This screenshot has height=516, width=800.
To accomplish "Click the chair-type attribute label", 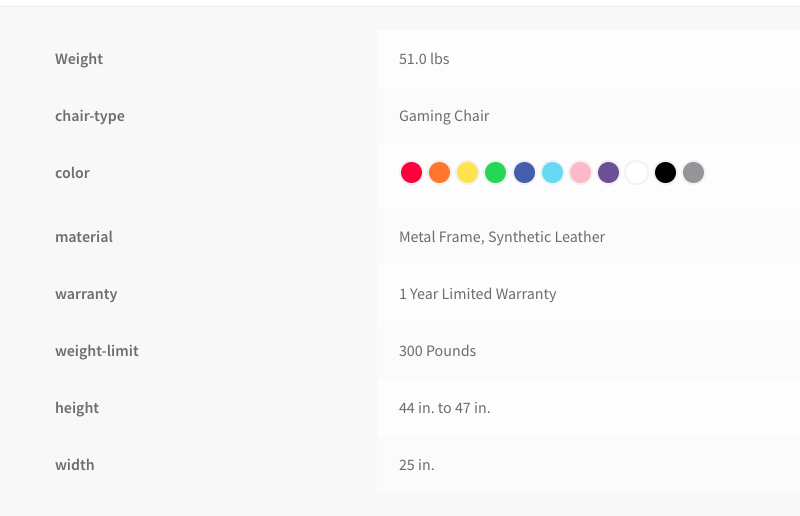I will [x=90, y=116].
